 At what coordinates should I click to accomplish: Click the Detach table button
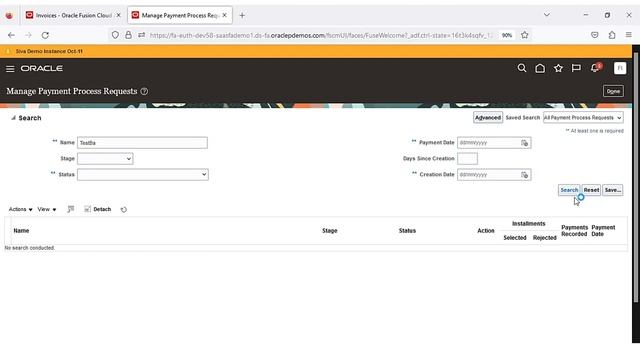point(98,209)
